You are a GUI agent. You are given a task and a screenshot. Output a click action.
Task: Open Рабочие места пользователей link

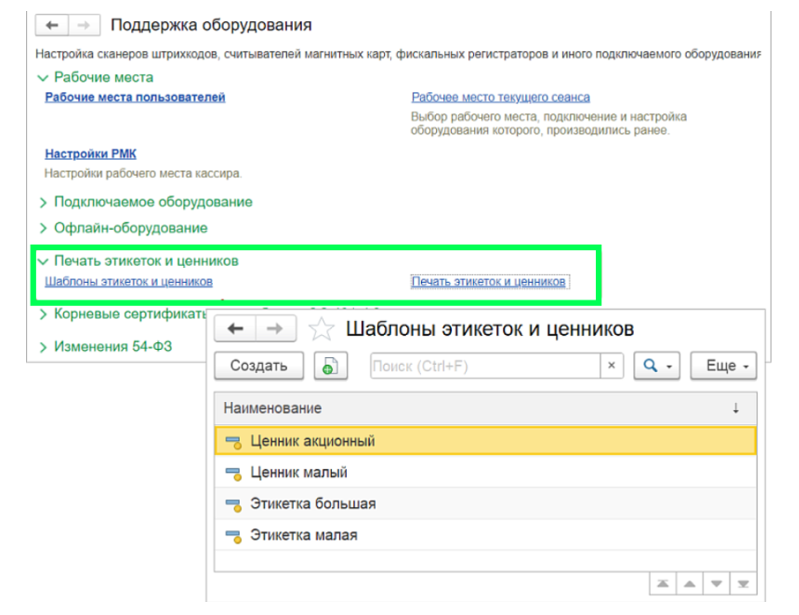click(x=135, y=97)
